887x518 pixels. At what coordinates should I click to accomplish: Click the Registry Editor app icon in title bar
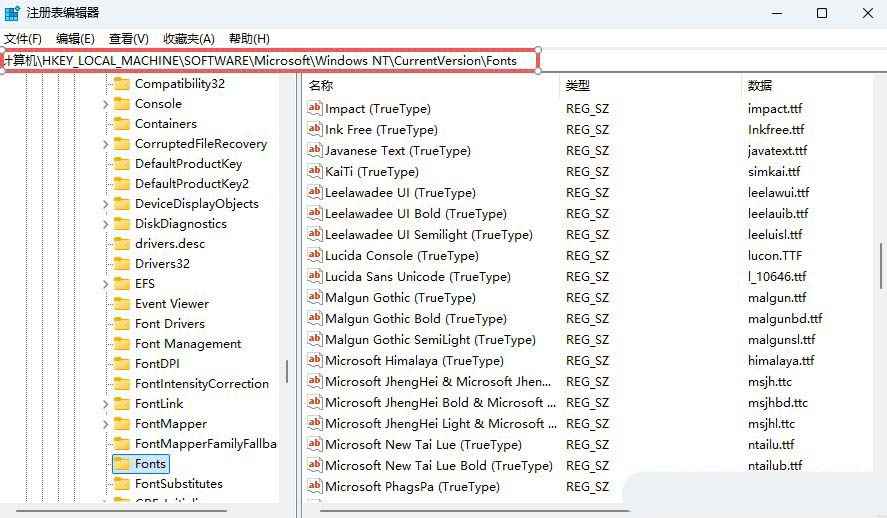tap(12, 13)
